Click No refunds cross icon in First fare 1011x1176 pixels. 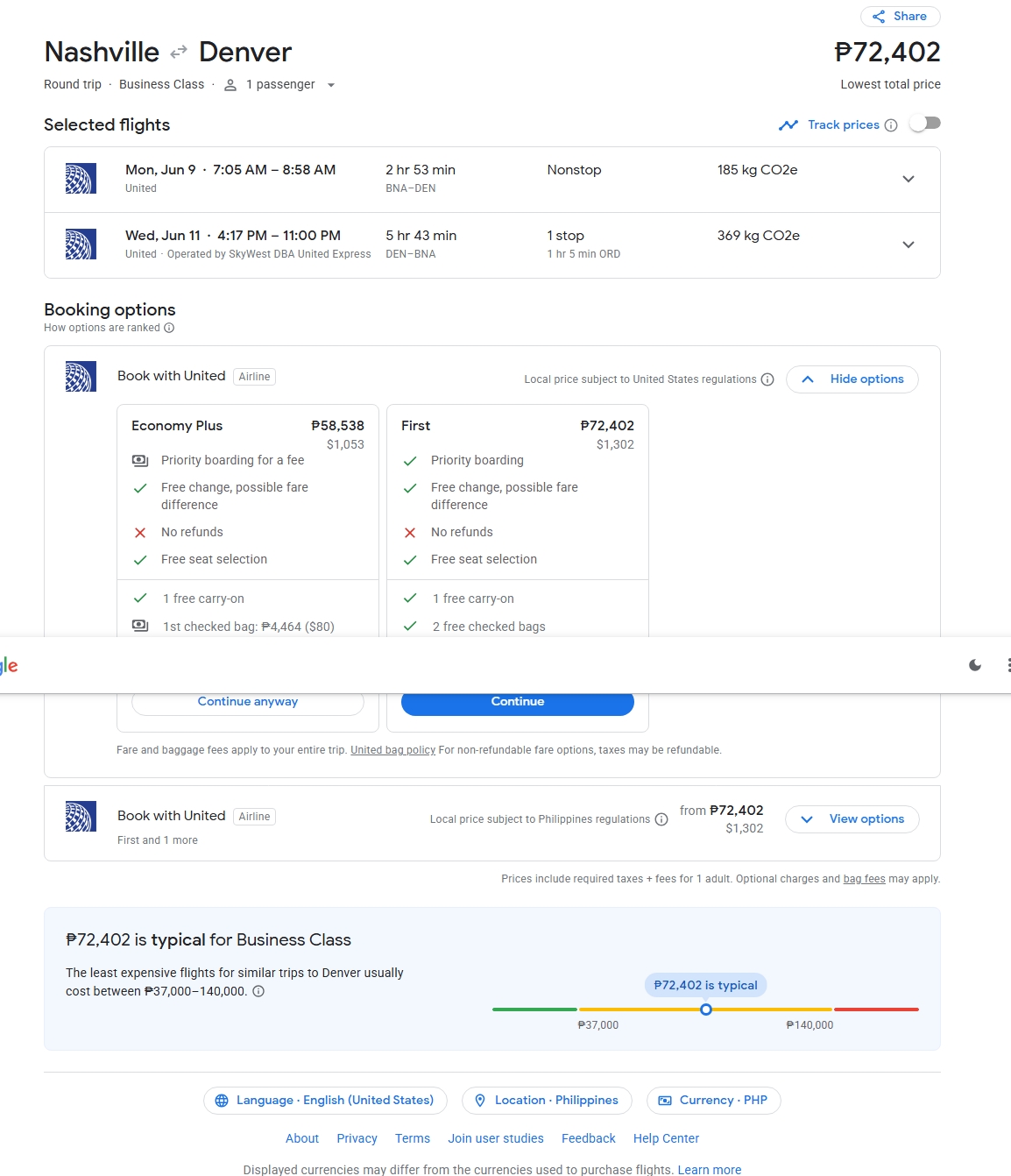click(410, 533)
